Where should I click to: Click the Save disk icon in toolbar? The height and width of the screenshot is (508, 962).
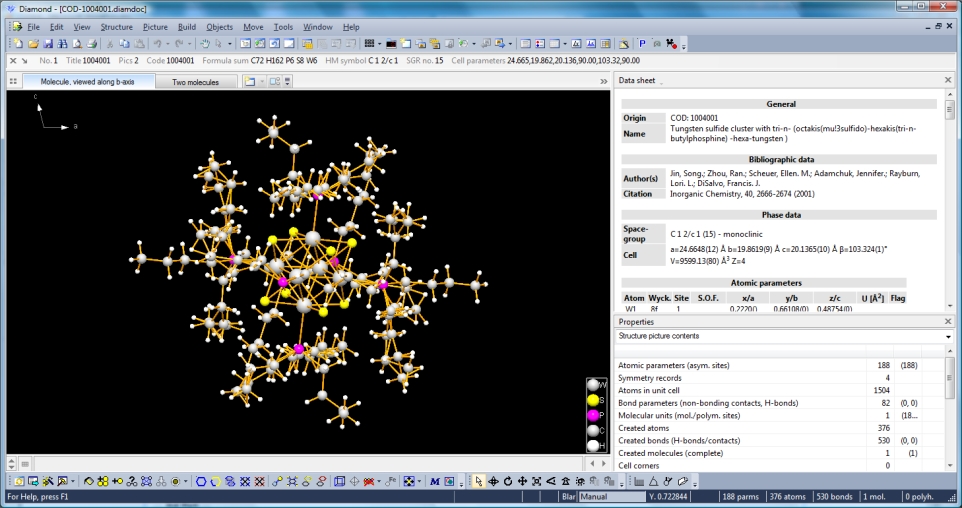[x=47, y=44]
